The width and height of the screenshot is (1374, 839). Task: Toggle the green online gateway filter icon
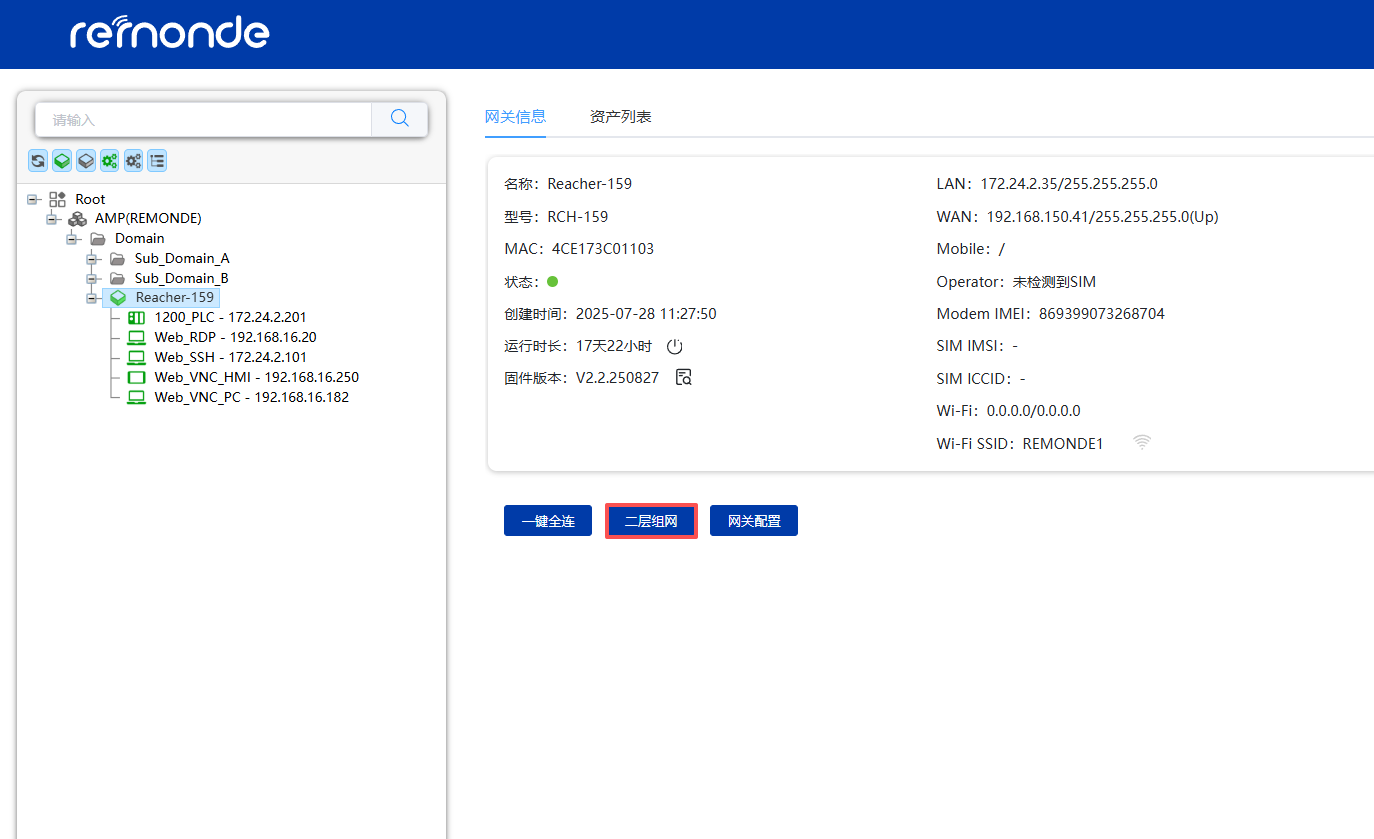62,160
